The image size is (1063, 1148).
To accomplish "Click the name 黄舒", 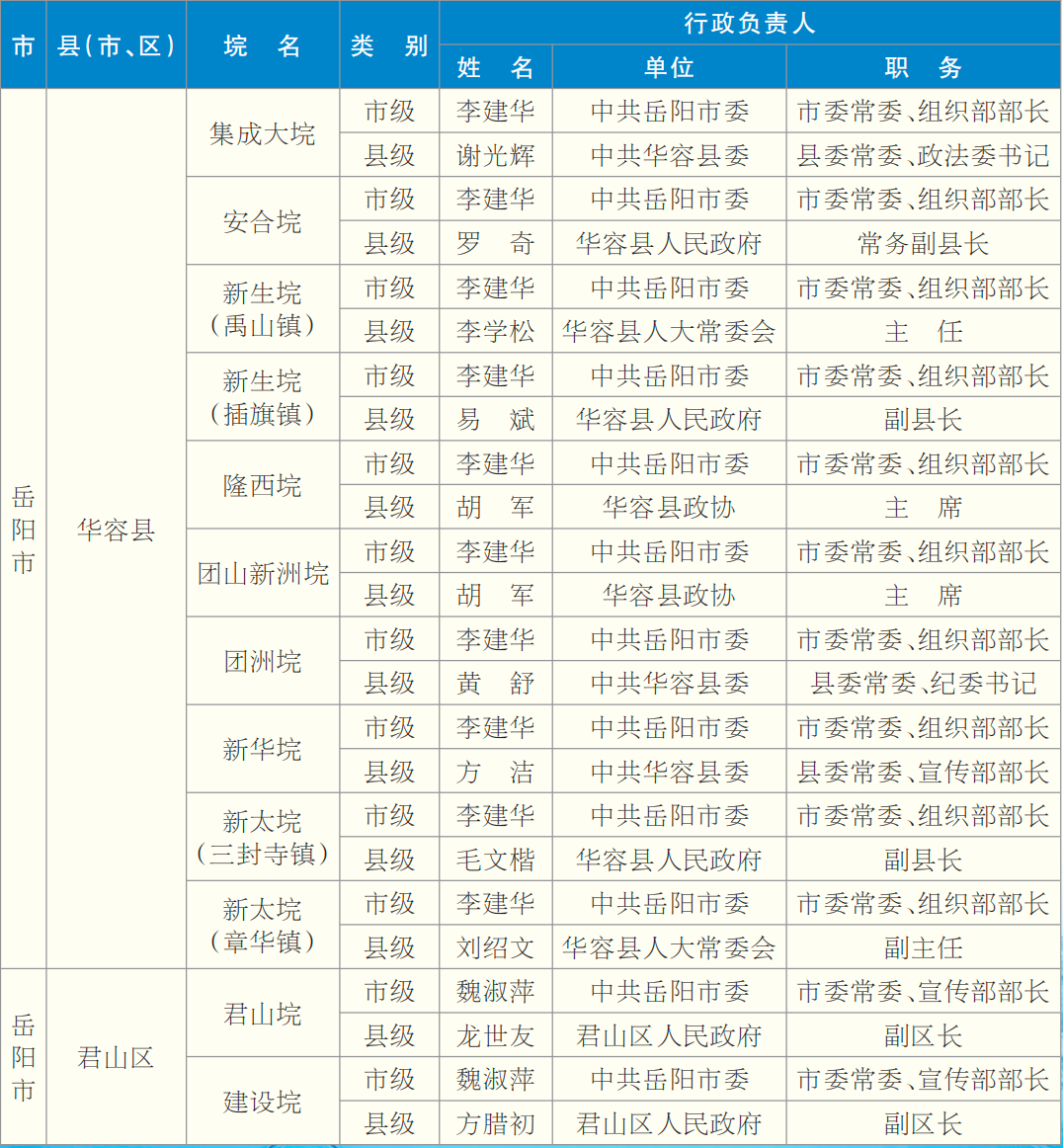I will 496,683.
